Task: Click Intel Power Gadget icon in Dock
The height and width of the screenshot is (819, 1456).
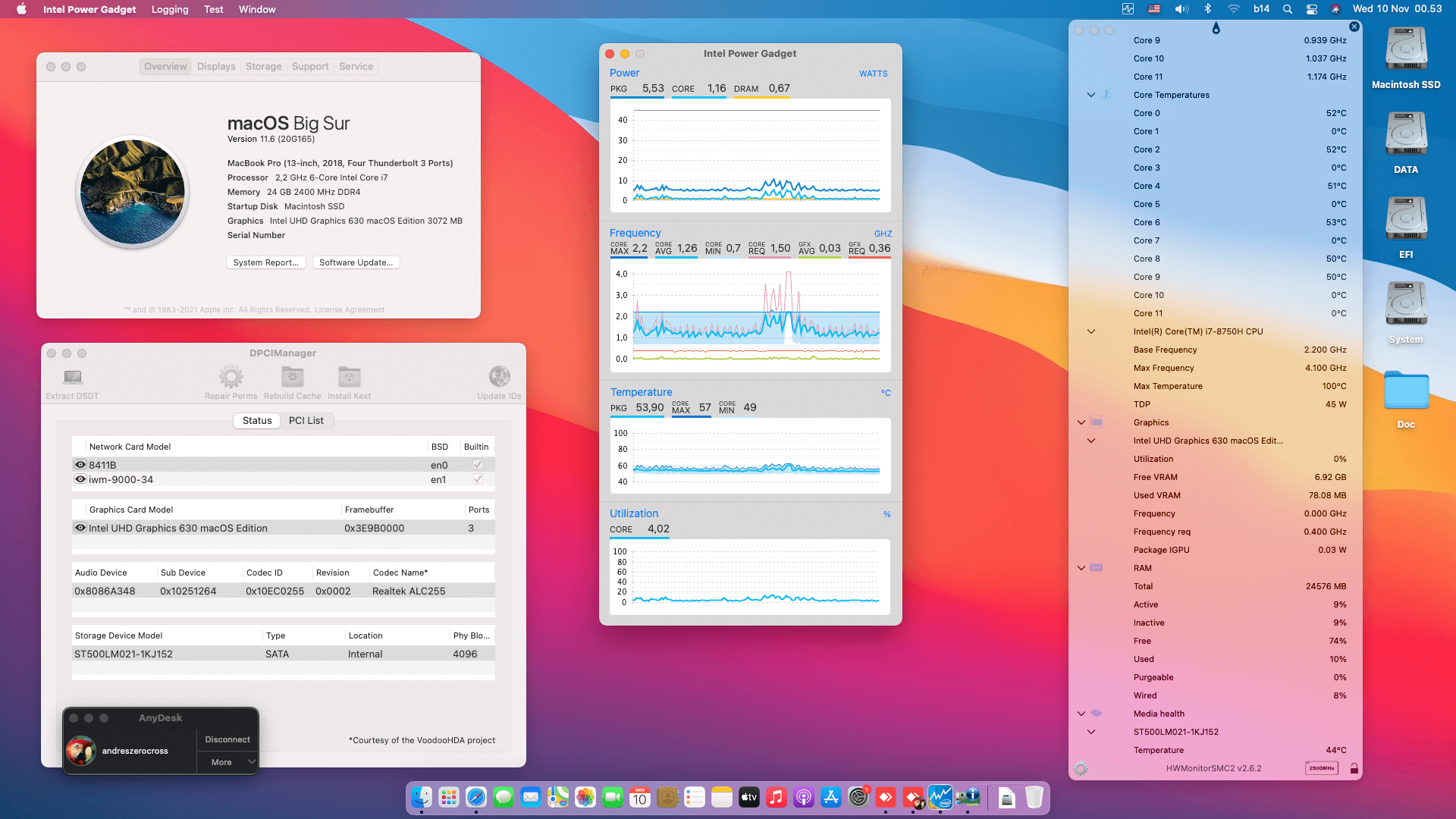Action: 940,797
